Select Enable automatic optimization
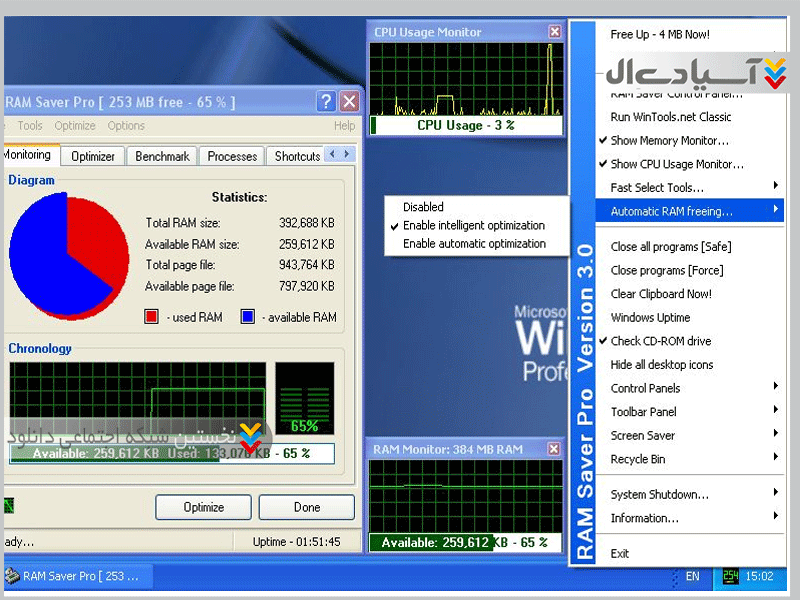This screenshot has height=600, width=800. click(474, 243)
